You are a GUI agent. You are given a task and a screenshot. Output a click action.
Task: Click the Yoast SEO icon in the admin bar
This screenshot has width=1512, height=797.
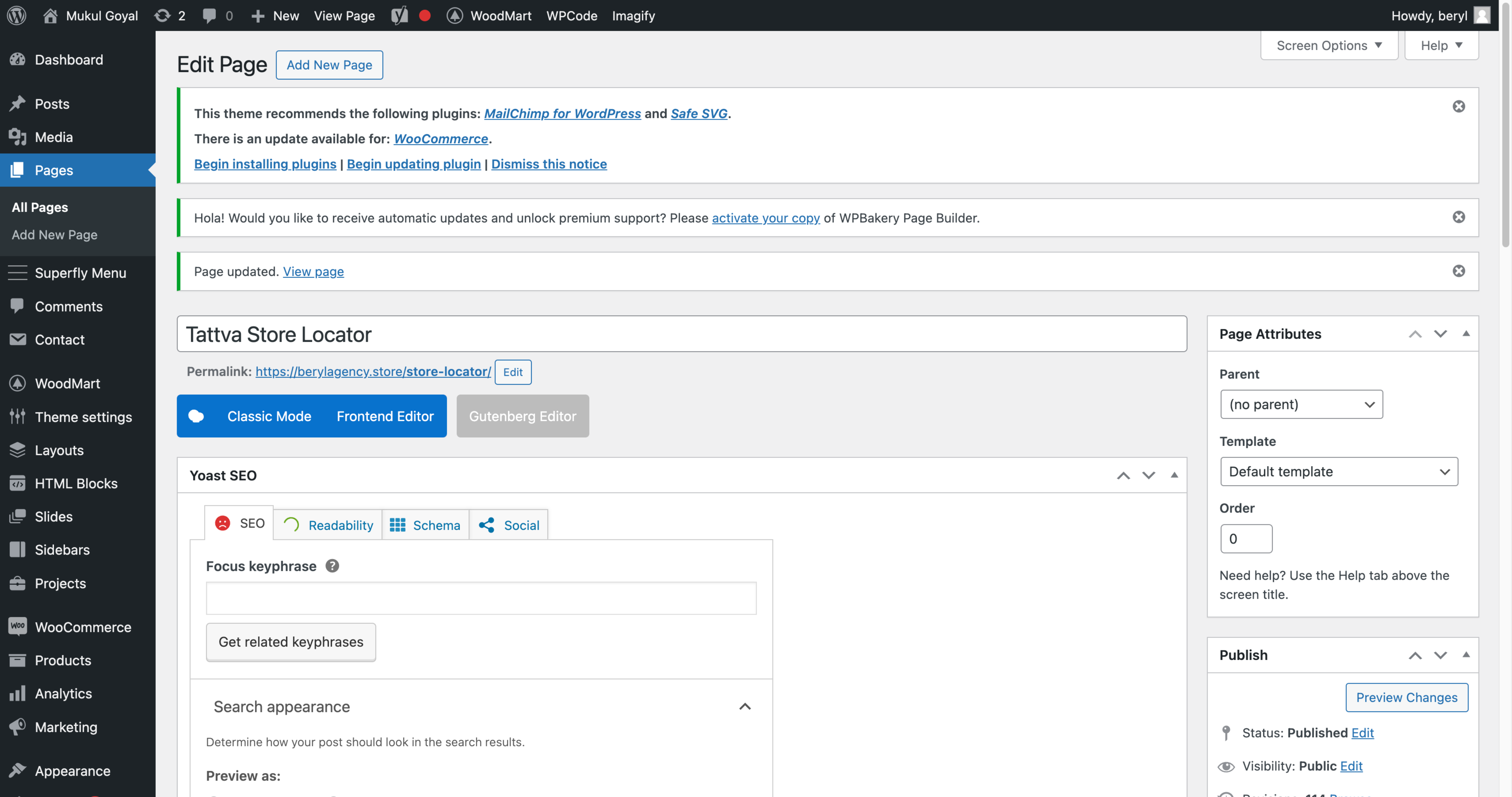[x=400, y=15]
